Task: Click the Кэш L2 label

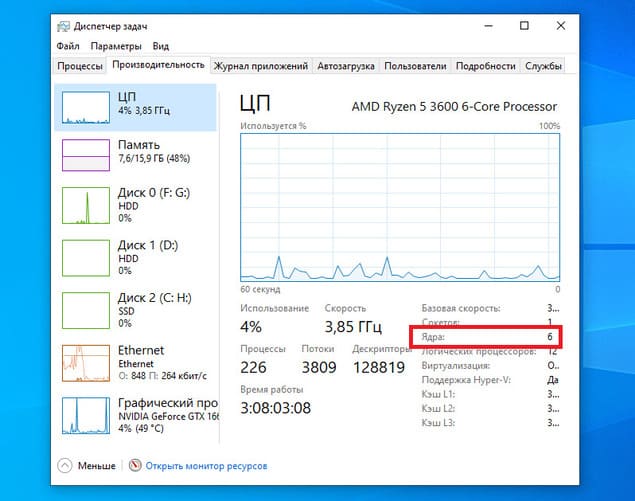Action: (x=438, y=408)
